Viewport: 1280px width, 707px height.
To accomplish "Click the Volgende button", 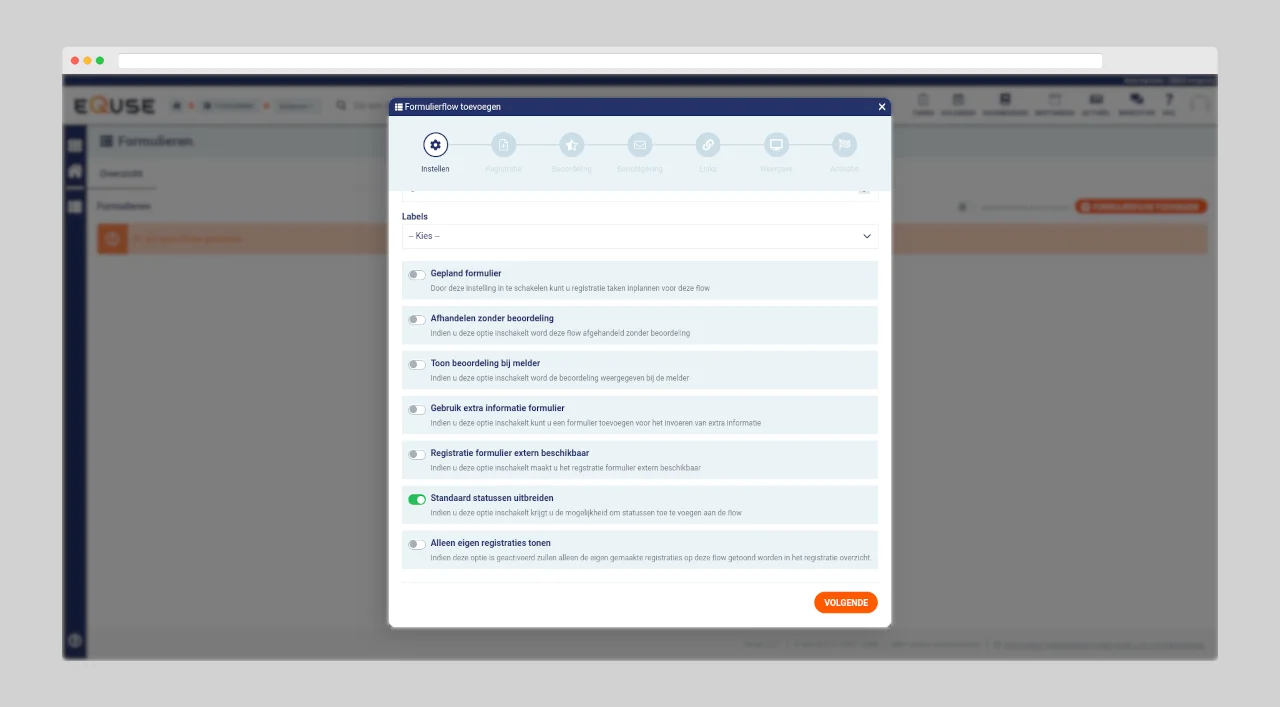I will tap(845, 602).
